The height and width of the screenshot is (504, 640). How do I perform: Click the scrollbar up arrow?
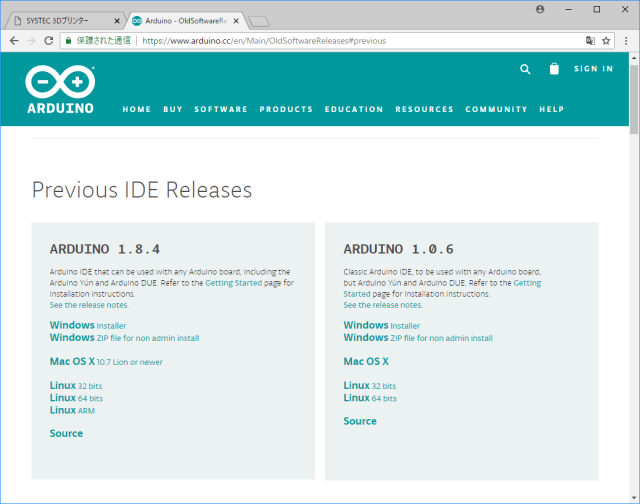pyautogui.click(x=634, y=58)
